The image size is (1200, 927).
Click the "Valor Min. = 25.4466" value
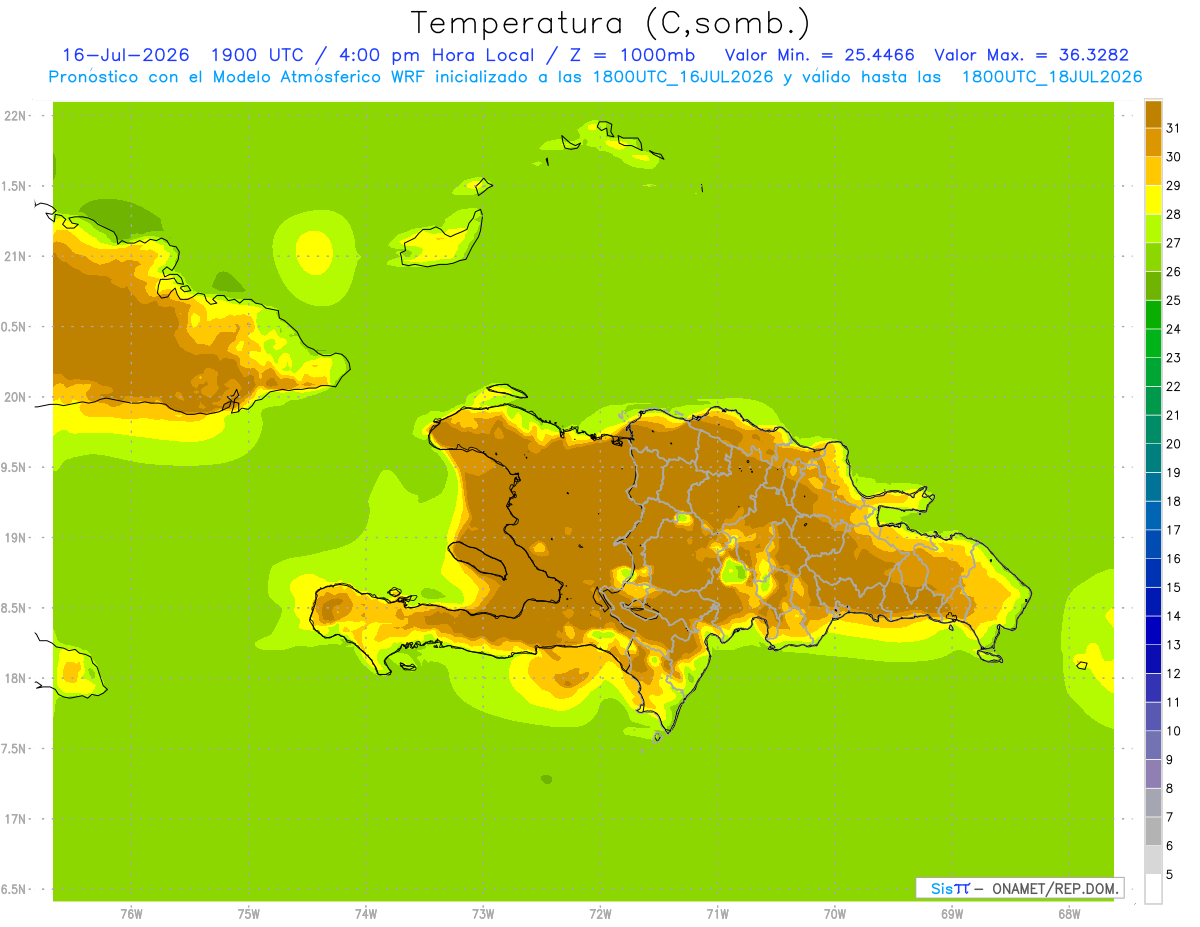point(819,55)
